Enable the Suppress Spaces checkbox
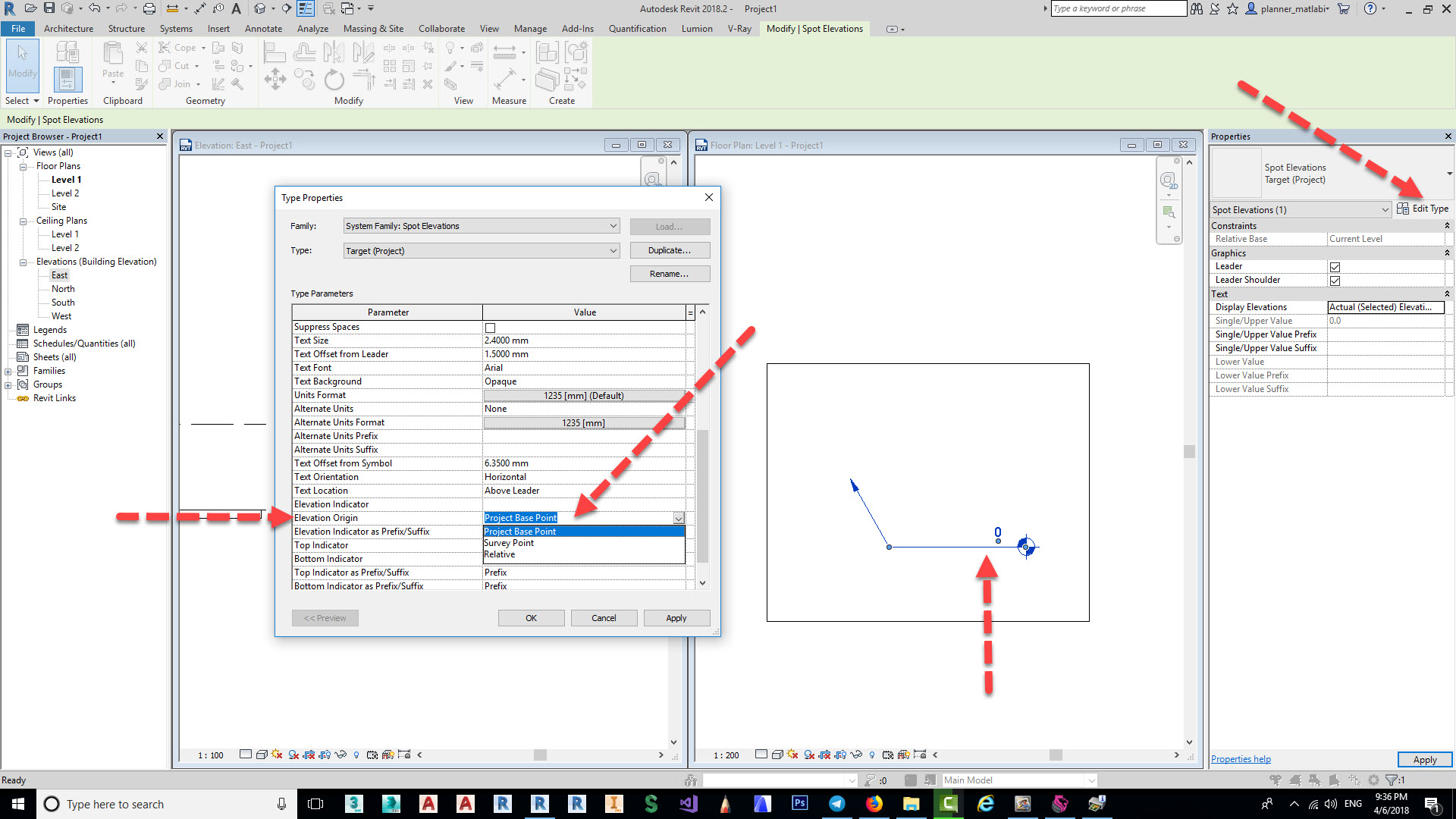This screenshot has width=1456, height=819. [491, 328]
